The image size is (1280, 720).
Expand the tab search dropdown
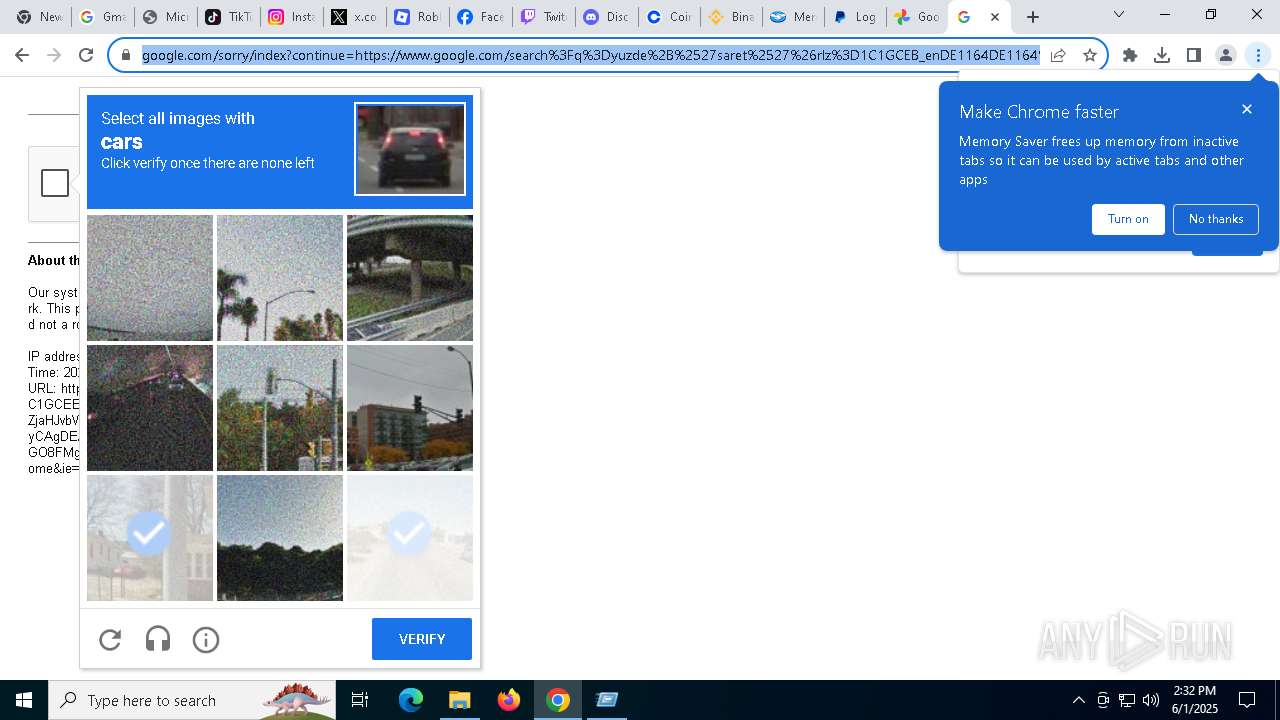(1119, 15)
